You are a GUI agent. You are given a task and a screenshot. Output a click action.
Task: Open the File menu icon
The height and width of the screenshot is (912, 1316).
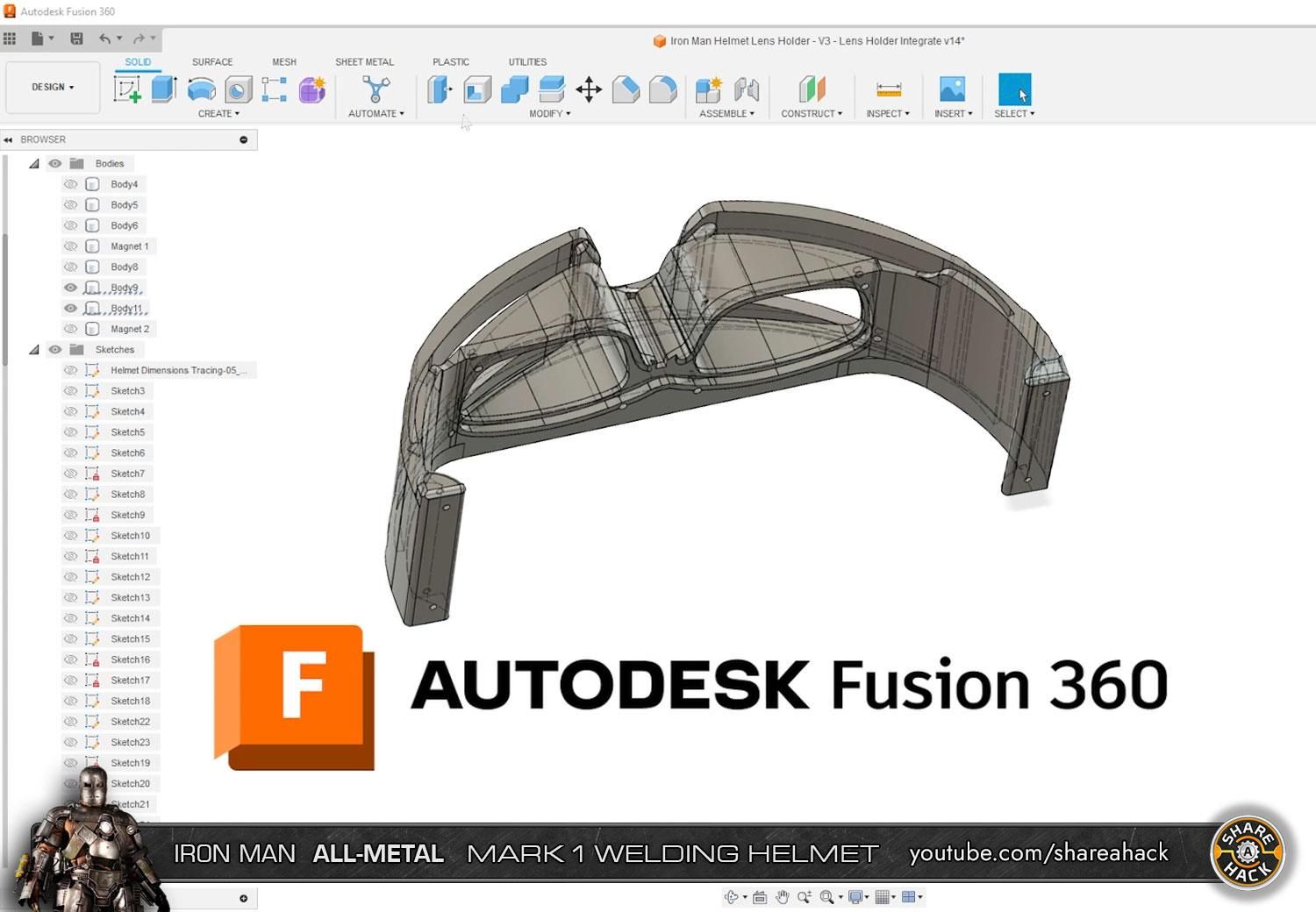point(38,39)
